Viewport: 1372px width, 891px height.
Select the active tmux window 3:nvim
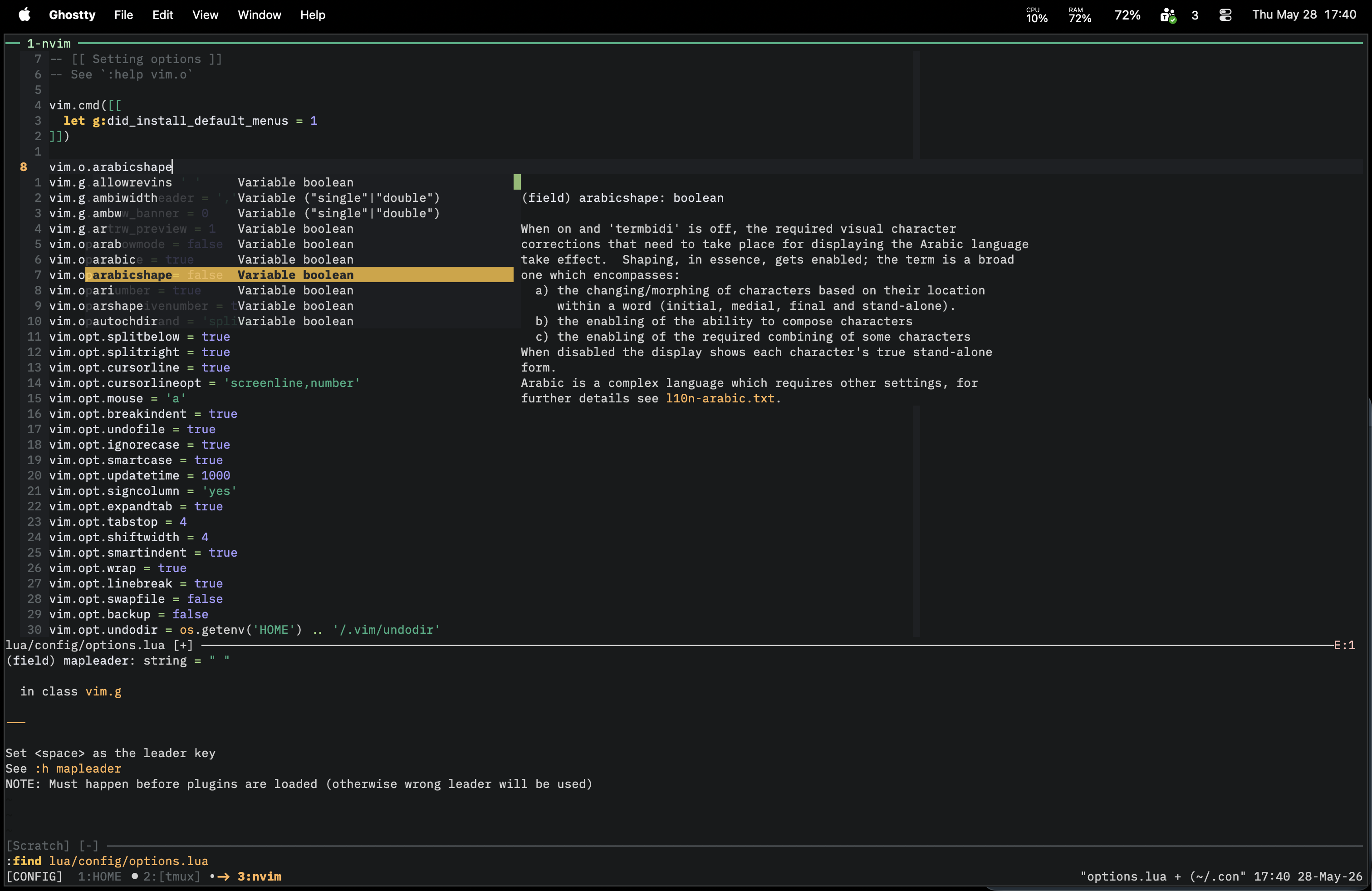(260, 876)
